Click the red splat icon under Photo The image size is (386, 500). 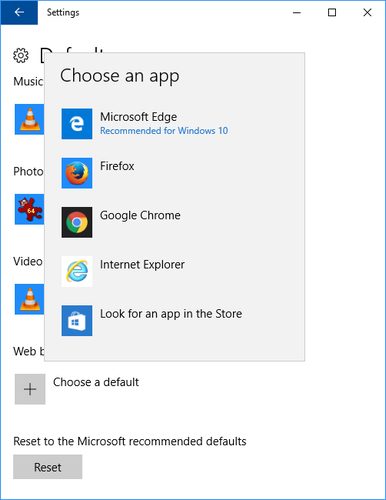[x=29, y=209]
